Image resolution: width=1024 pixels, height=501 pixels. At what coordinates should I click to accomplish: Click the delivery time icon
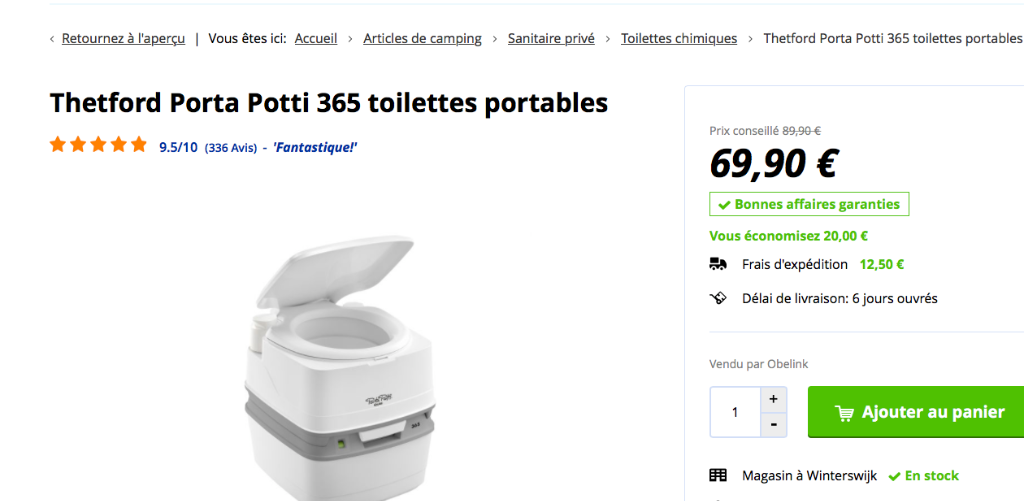pyautogui.click(x=718, y=298)
